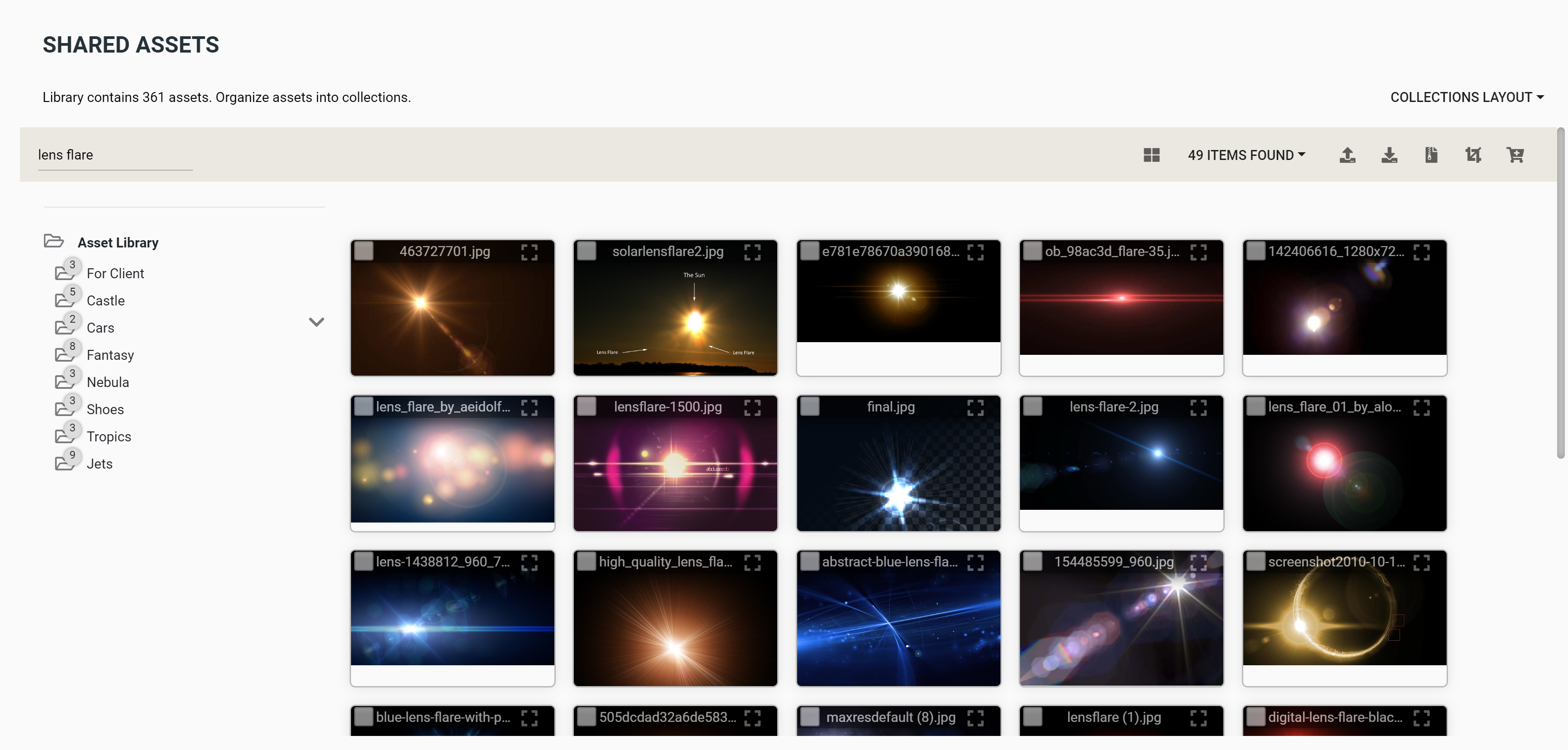Expand fullscreen preview of 154485599_960.jpg
The width and height of the screenshot is (1568, 750).
(x=1198, y=562)
